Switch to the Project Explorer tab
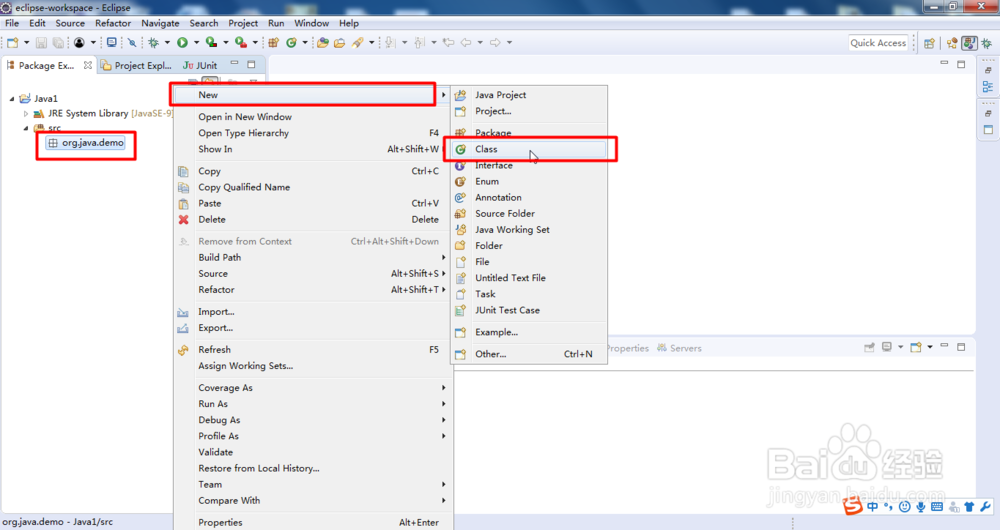This screenshot has height=530, width=1000. point(136,65)
